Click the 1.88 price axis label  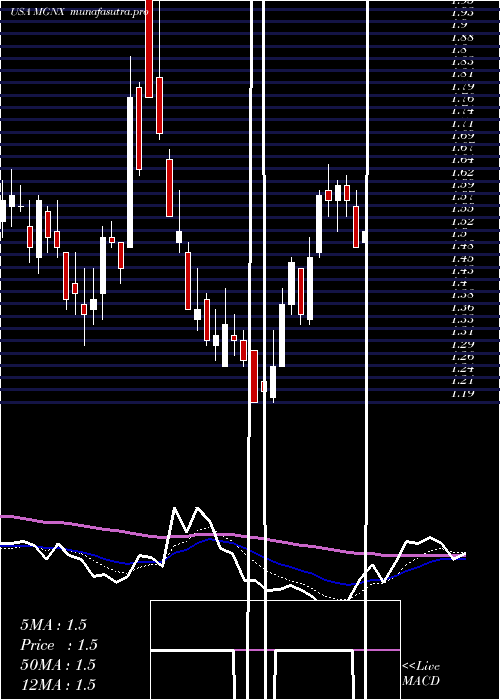pyautogui.click(x=462, y=37)
